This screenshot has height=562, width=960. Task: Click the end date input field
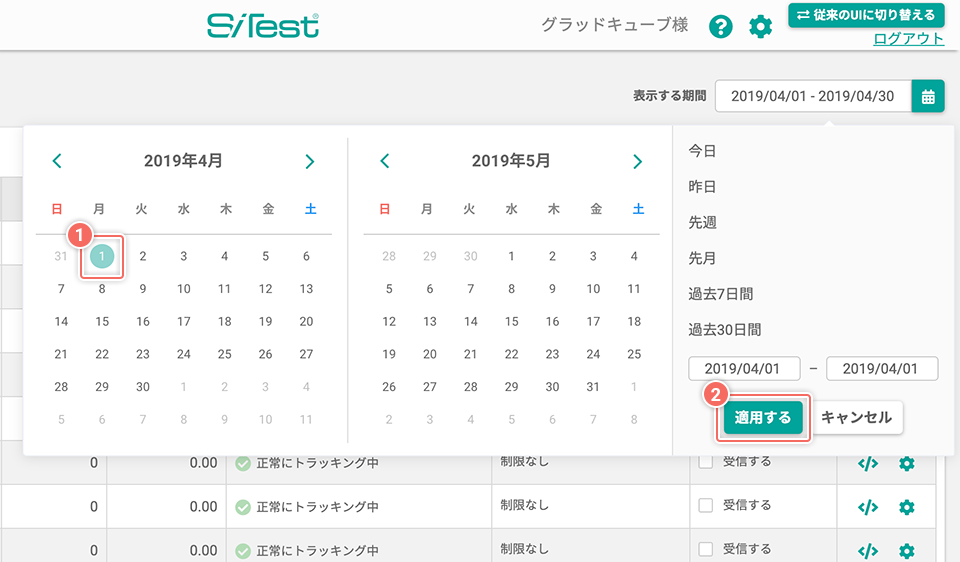pyautogui.click(x=882, y=369)
